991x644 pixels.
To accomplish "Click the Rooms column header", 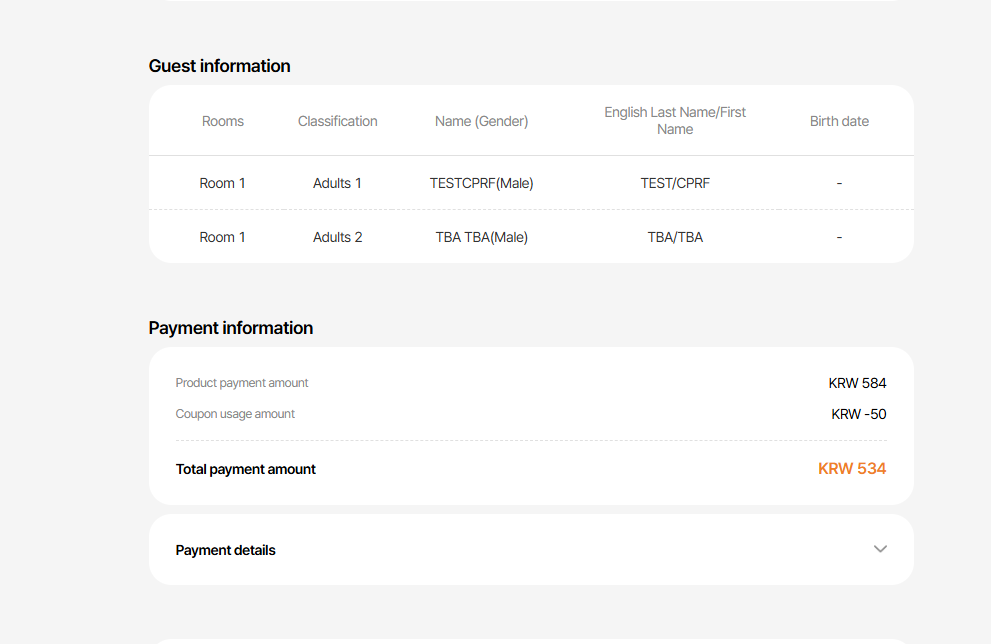I will [x=223, y=121].
